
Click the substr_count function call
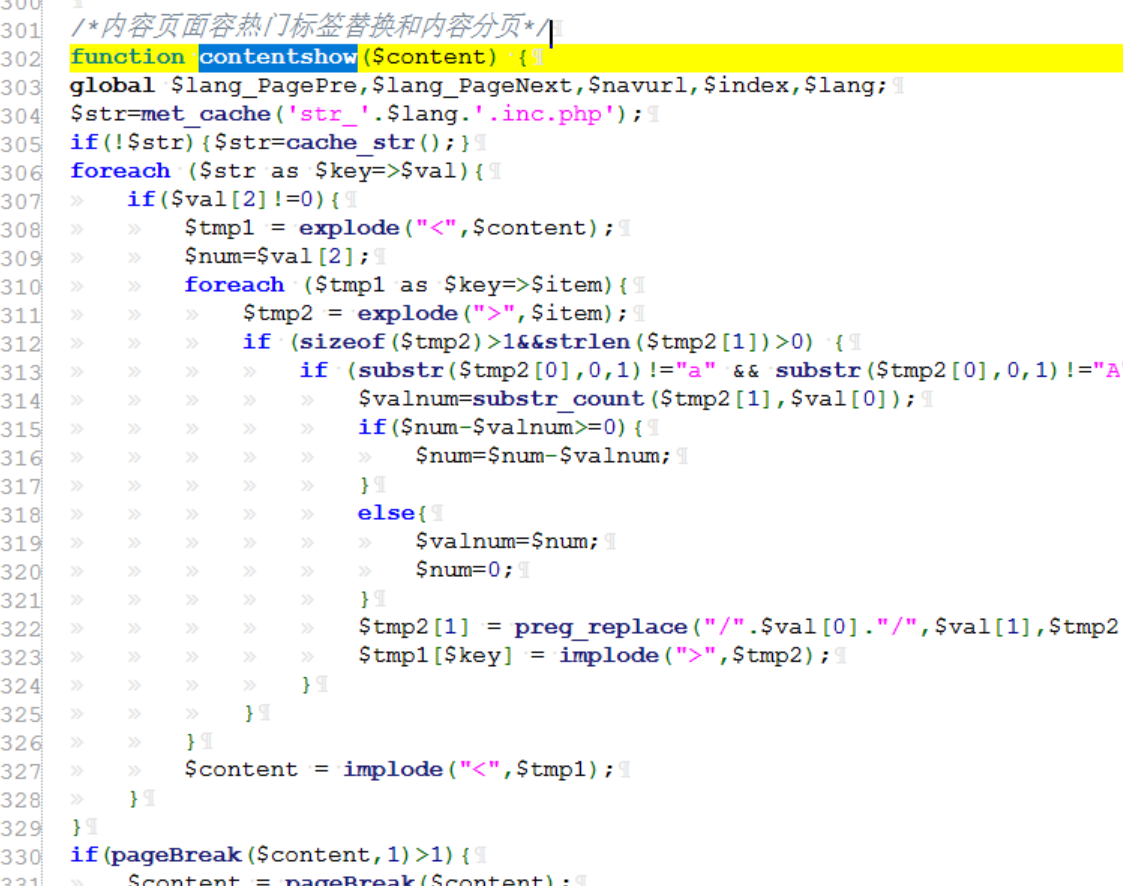tap(558, 399)
